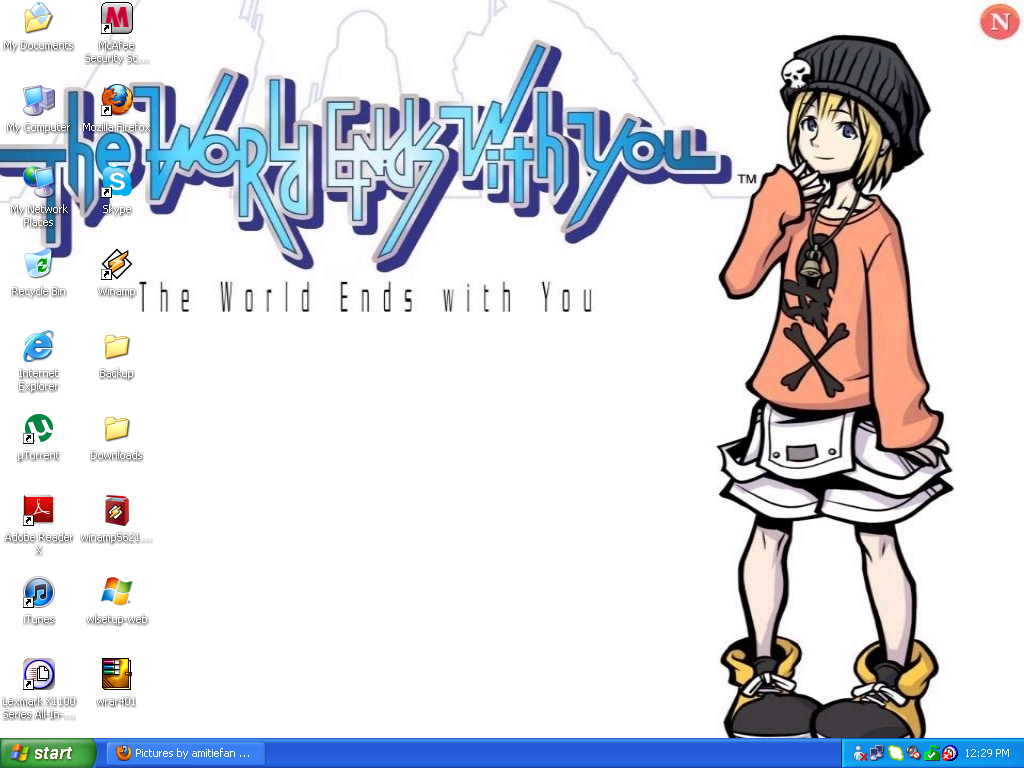Select the Recycle Bin icon
The width and height of the screenshot is (1024, 768).
(39, 264)
